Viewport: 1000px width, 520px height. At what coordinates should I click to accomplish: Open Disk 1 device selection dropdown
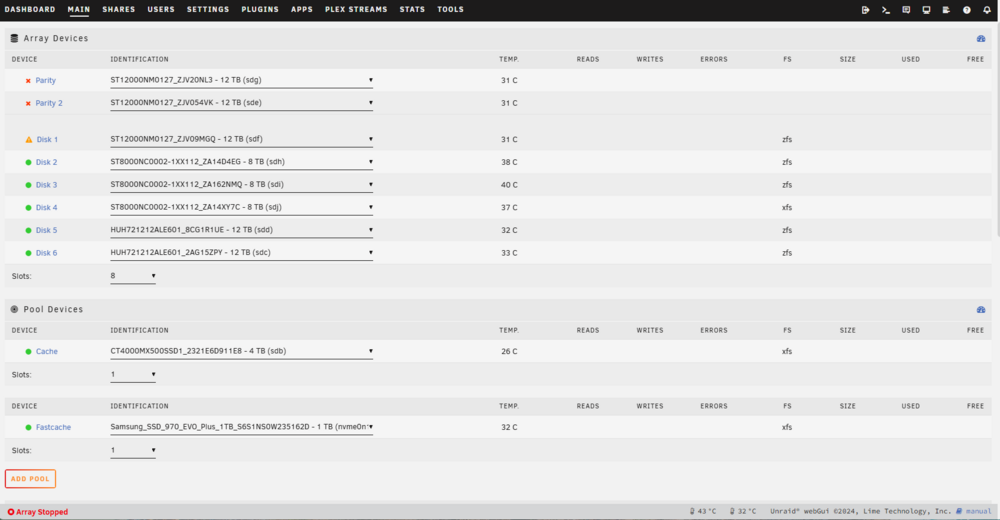pyautogui.click(x=242, y=139)
